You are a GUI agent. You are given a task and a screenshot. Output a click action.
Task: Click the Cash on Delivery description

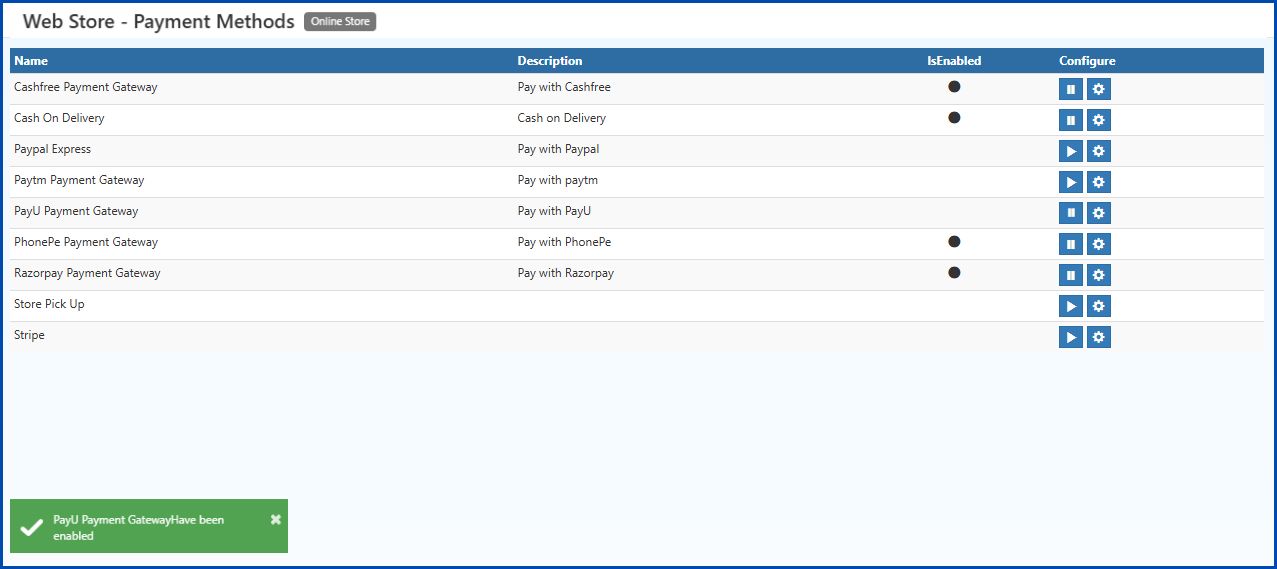click(562, 118)
